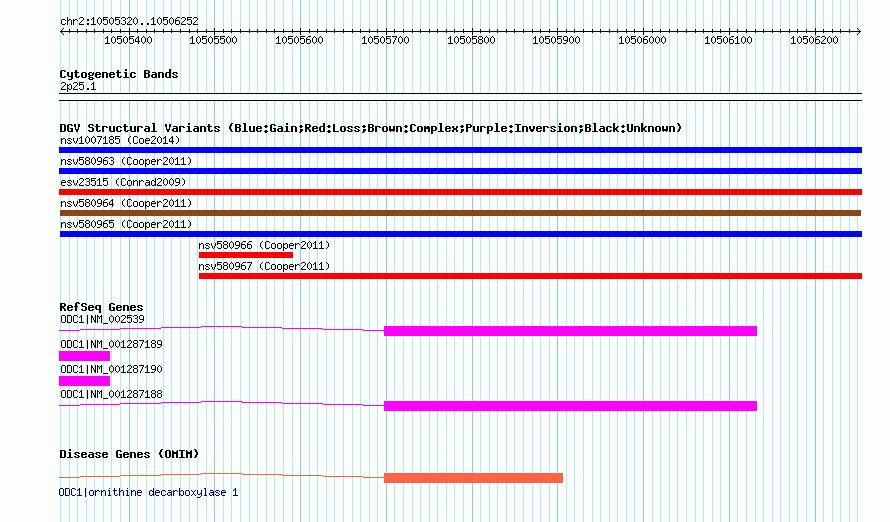Open the ODC1|ornithine decarboxylase 1 link
890x522 pixels.
[149, 492]
